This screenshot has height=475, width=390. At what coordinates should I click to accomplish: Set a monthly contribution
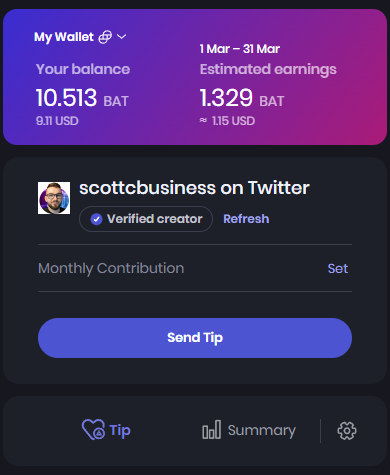click(x=338, y=268)
